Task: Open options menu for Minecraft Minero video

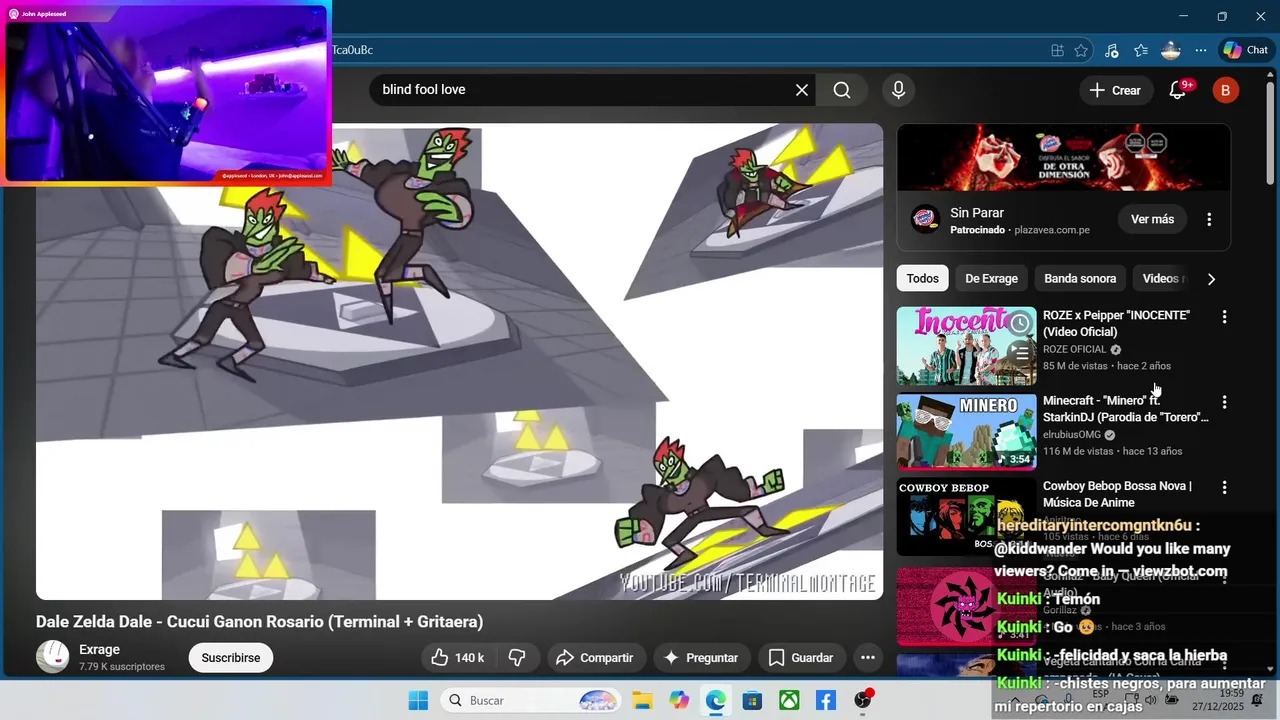Action: (1224, 402)
